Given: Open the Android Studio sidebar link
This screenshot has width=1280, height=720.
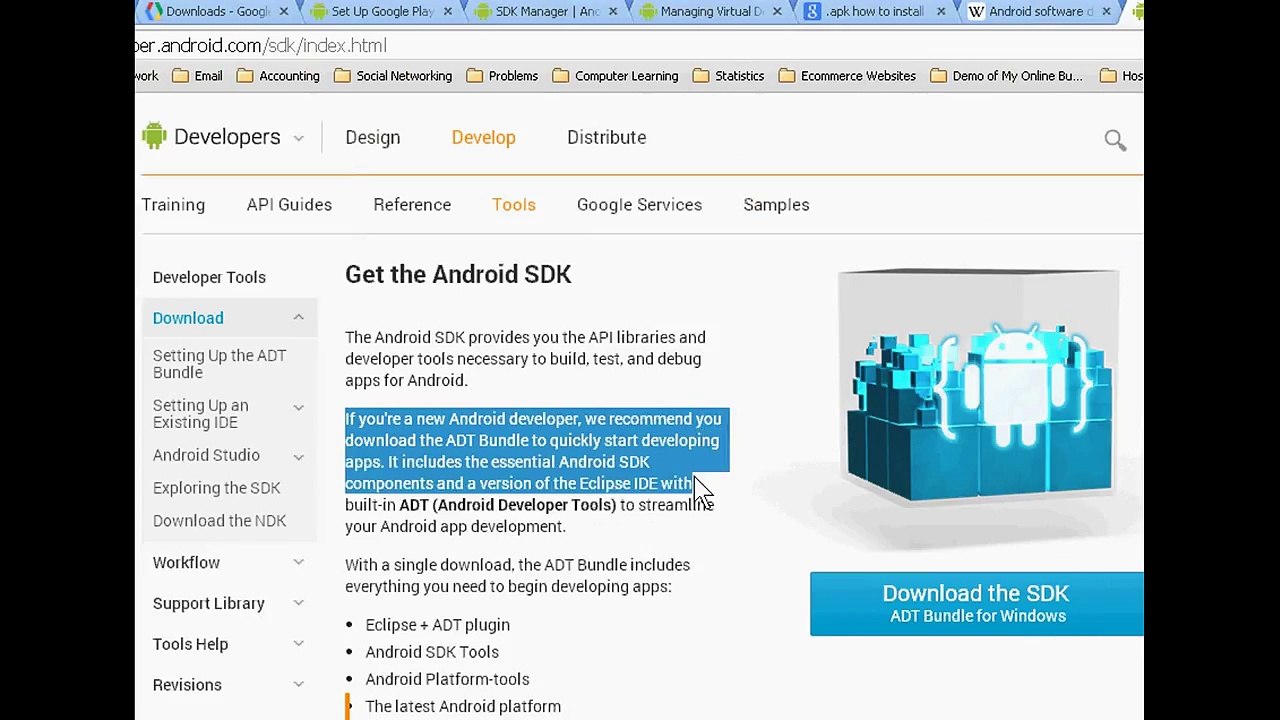Looking at the screenshot, I should coord(206,455).
